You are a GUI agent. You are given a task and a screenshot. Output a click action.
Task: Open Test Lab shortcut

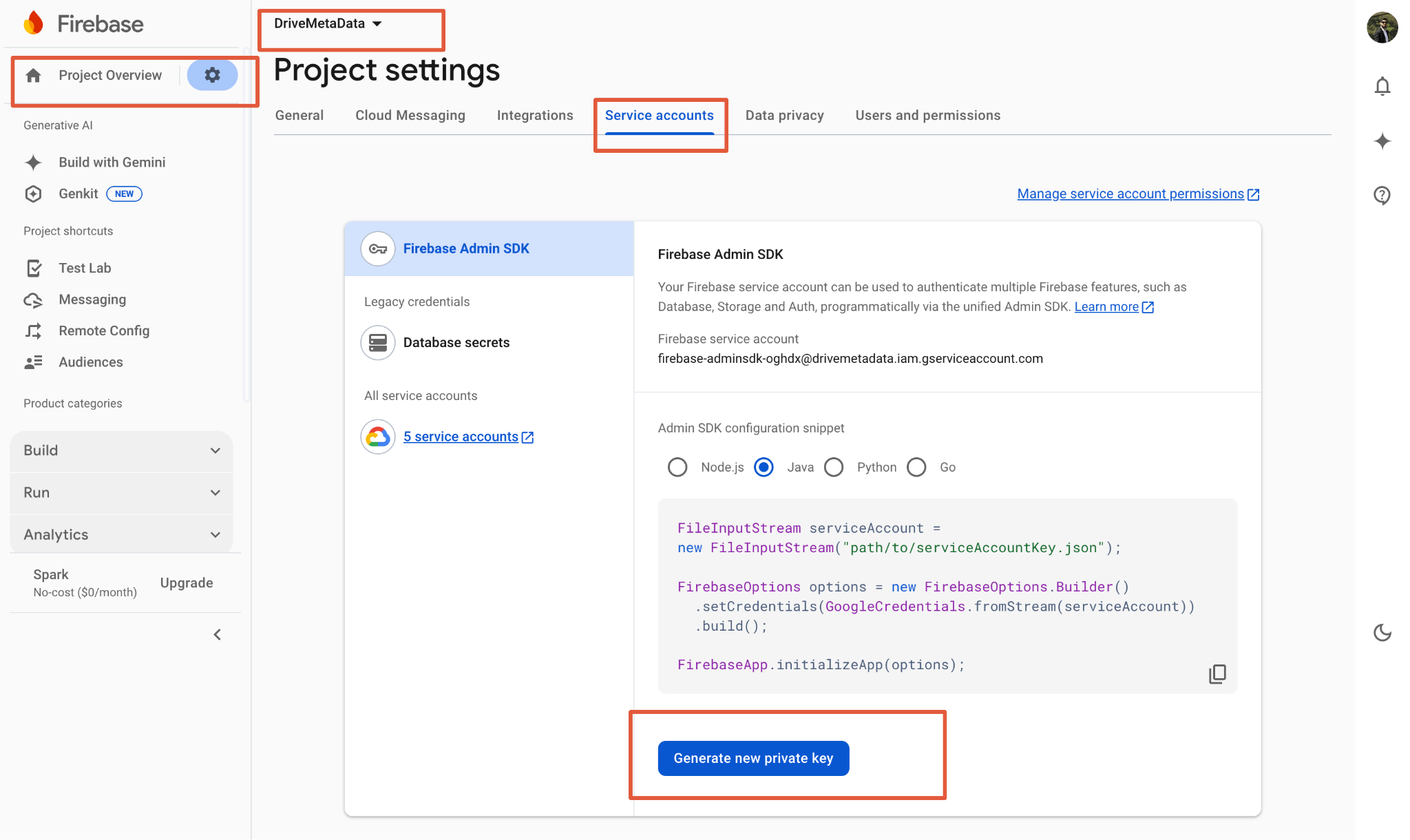pos(85,269)
